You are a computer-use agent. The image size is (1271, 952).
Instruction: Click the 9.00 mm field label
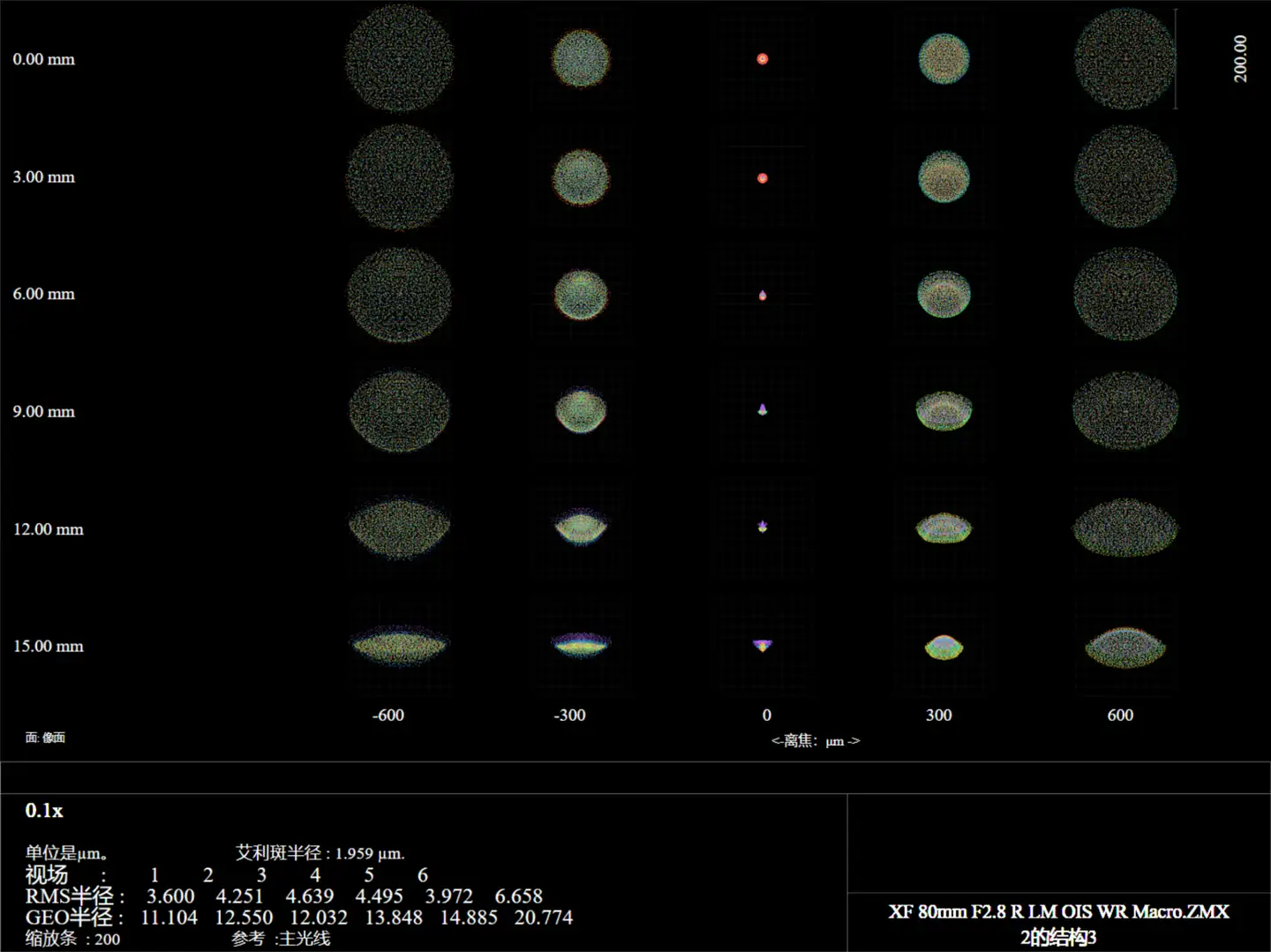pos(44,411)
